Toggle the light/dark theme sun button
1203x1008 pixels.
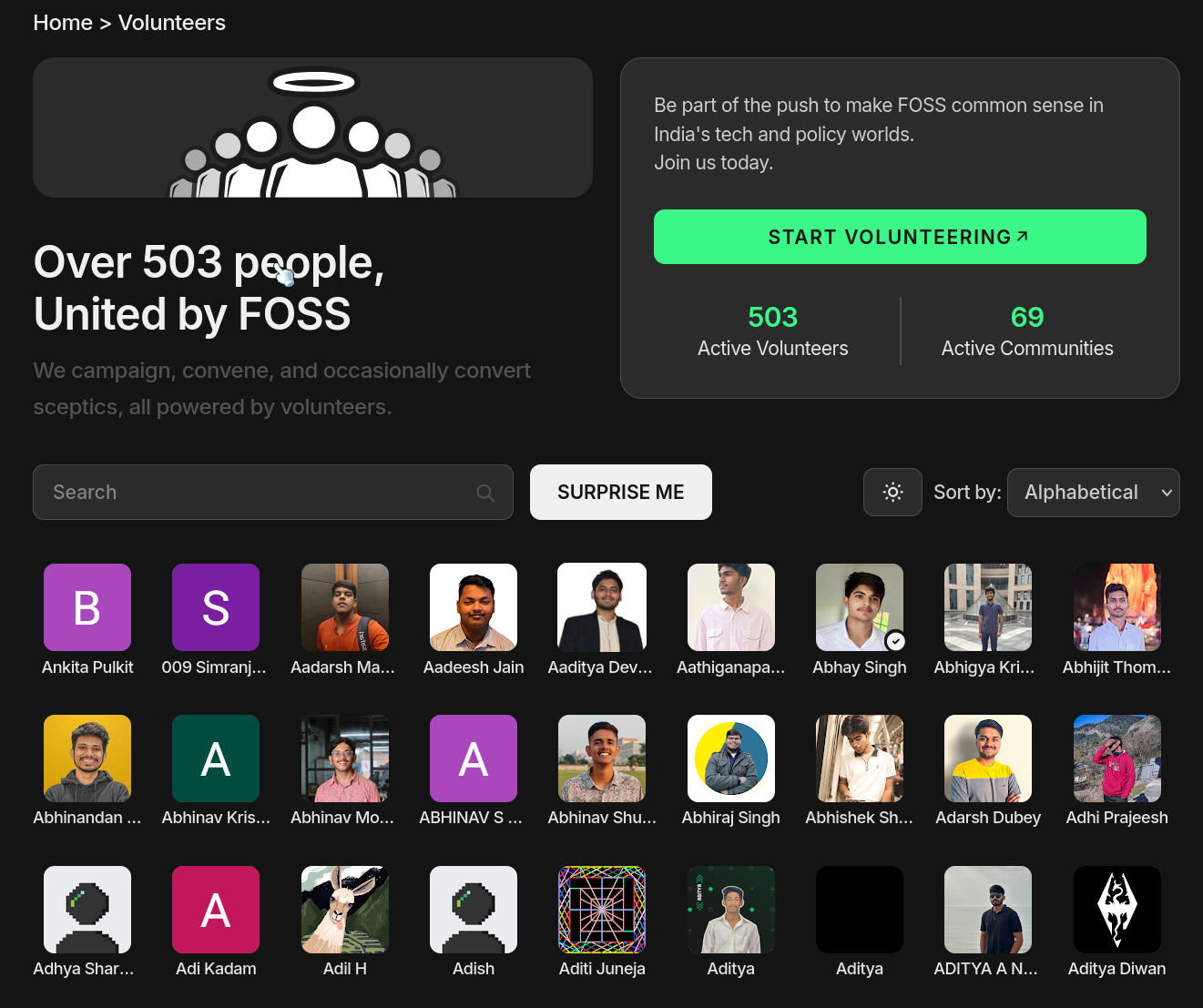click(x=892, y=493)
